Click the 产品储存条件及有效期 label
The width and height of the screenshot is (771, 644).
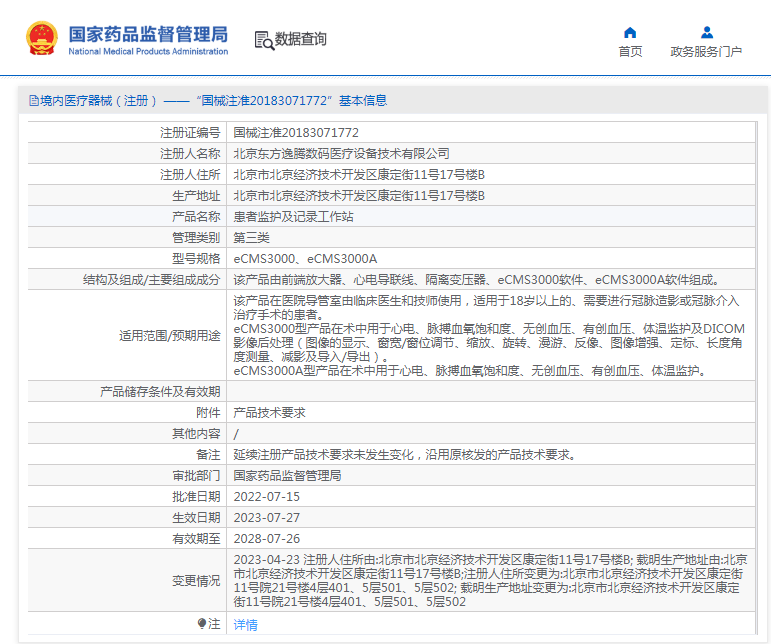160,392
